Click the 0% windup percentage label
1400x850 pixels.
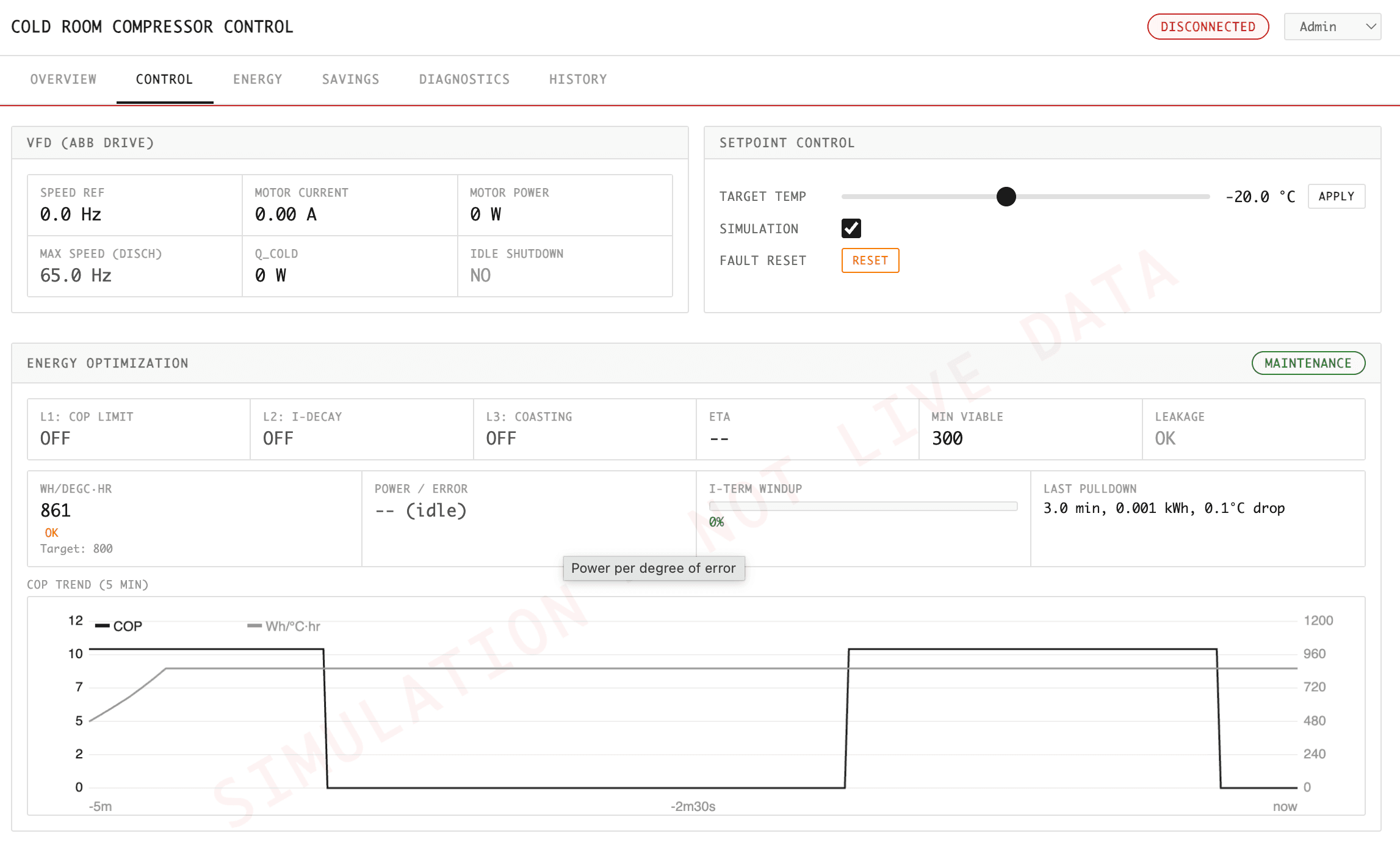coord(716,522)
